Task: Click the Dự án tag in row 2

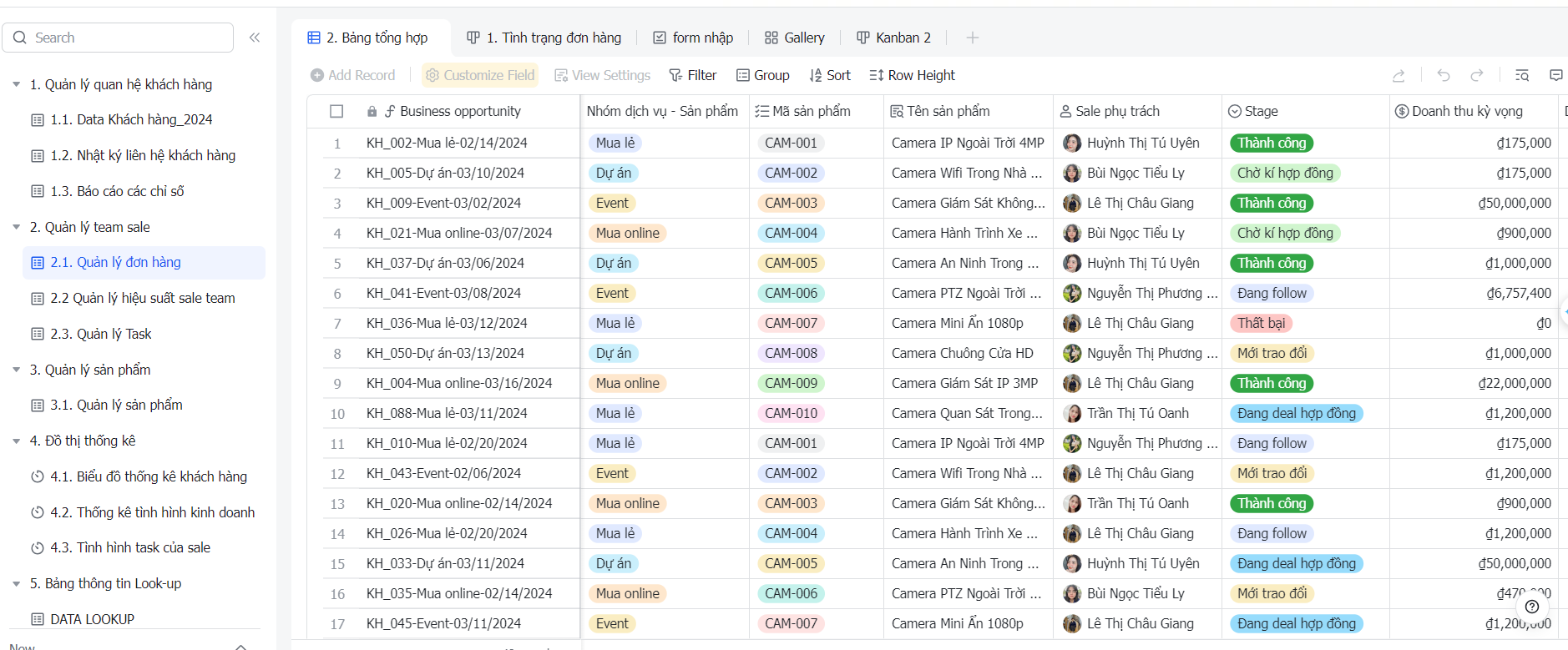Action: (614, 173)
